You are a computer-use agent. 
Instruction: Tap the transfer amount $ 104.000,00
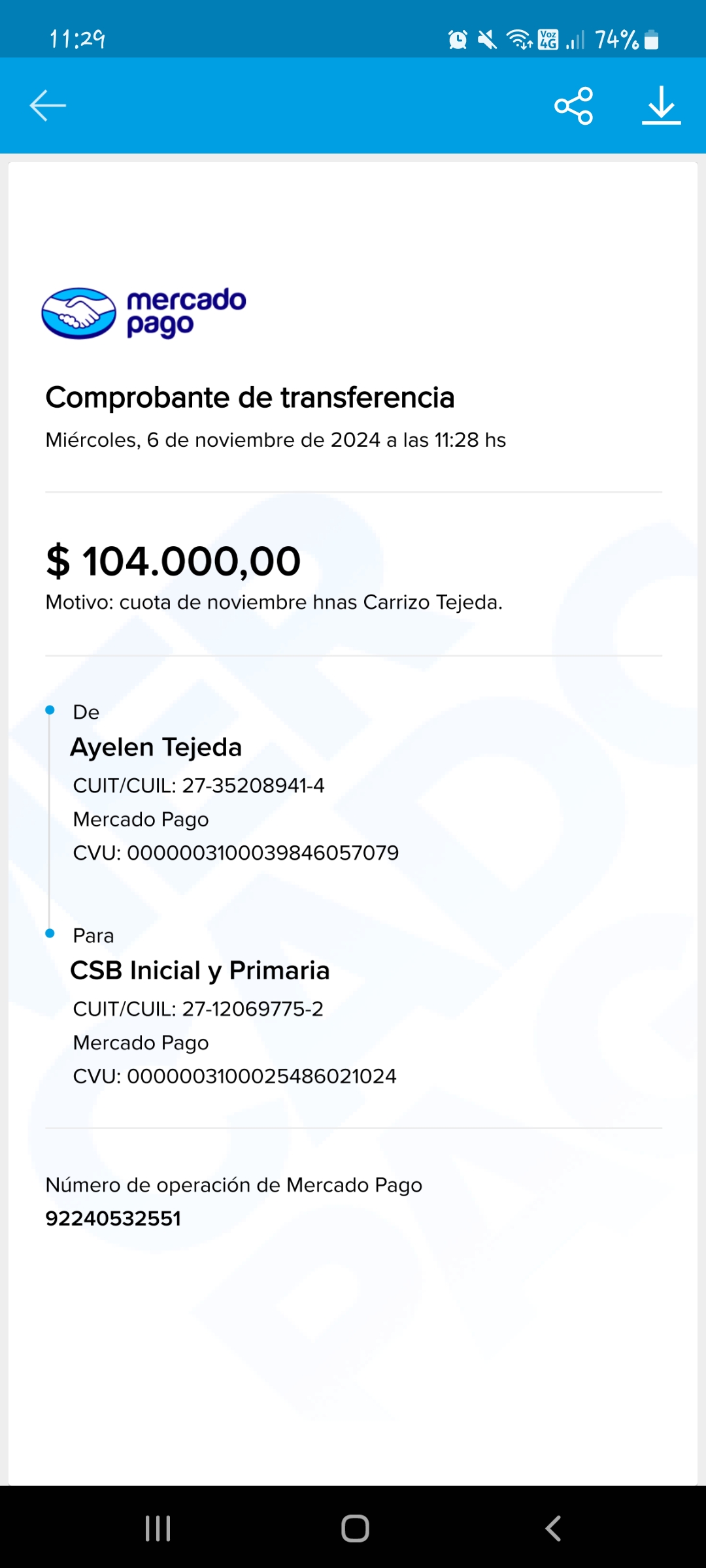click(173, 561)
